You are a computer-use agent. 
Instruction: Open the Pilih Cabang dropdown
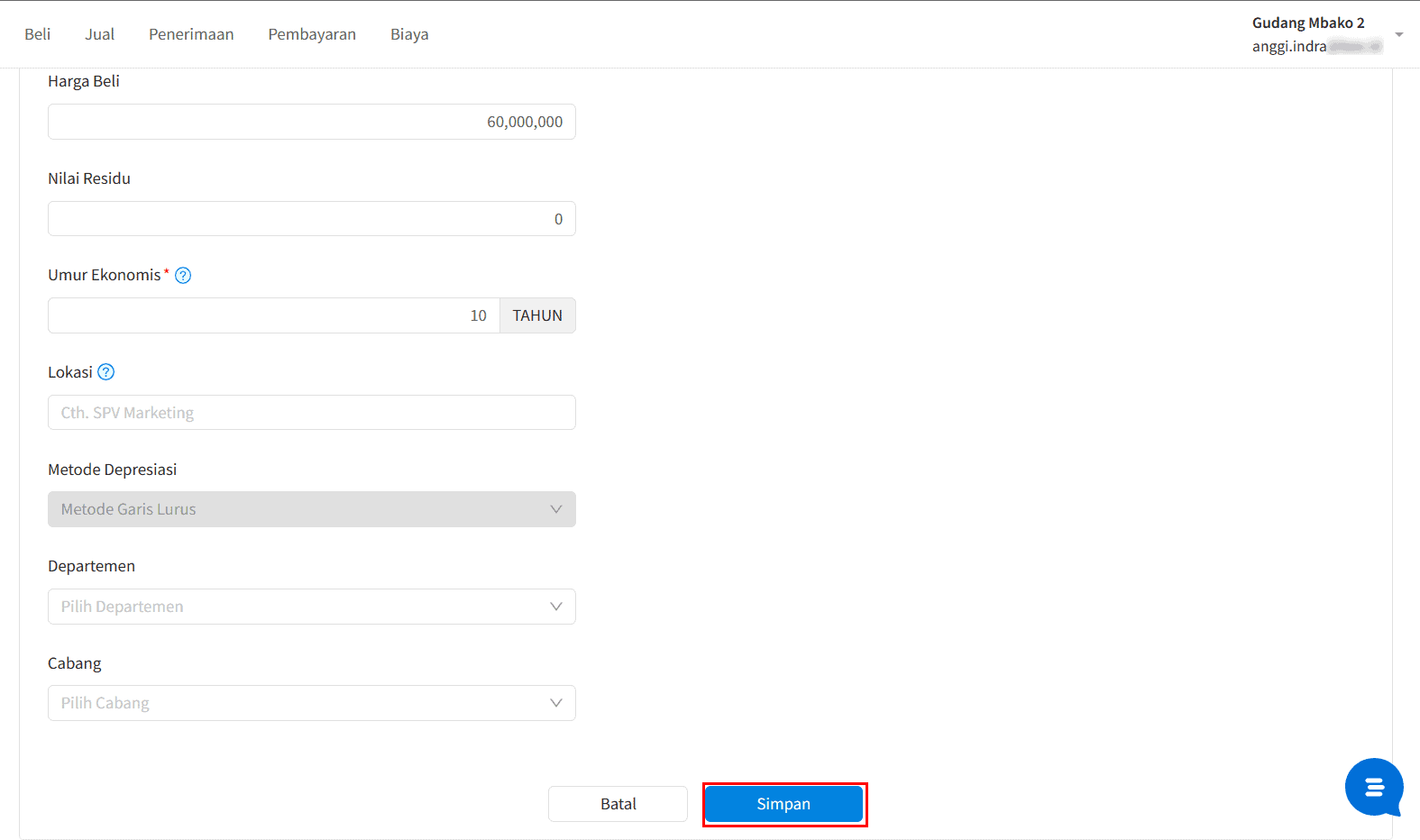pos(312,703)
